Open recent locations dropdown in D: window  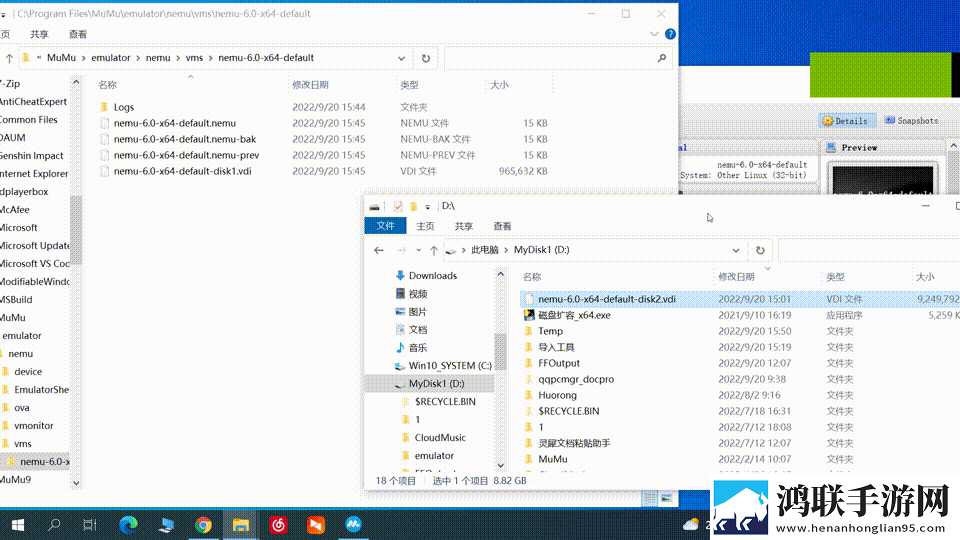419,250
